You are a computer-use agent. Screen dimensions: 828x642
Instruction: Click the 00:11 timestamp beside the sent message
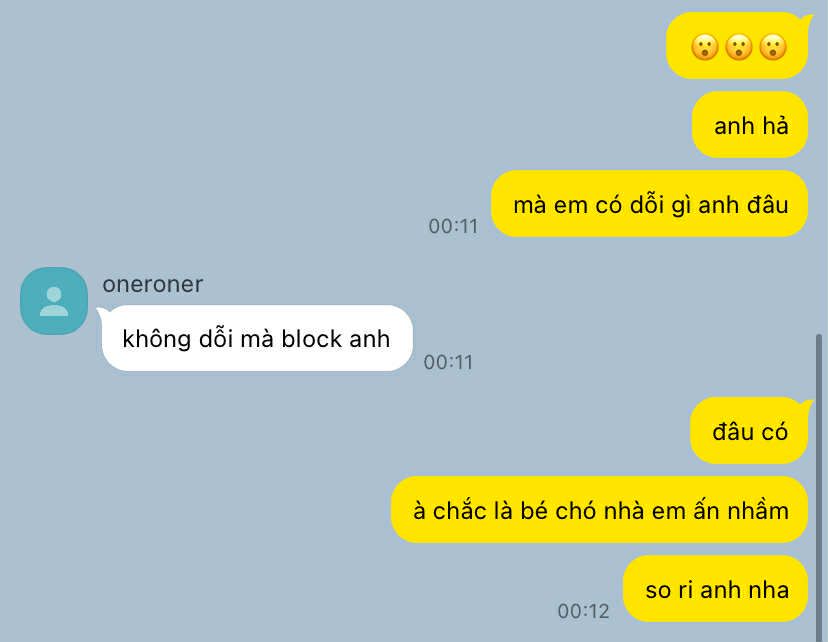(453, 226)
